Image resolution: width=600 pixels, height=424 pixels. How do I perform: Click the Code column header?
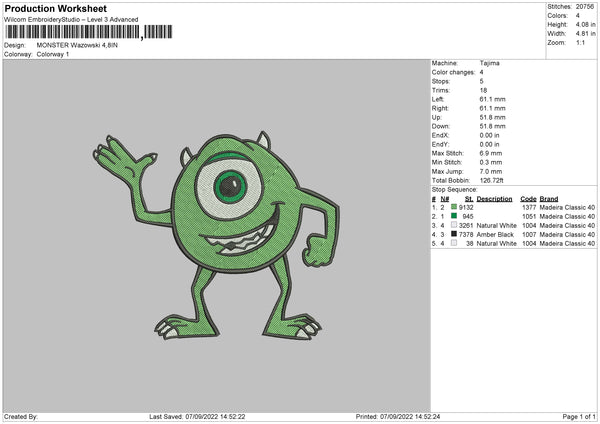[528, 199]
